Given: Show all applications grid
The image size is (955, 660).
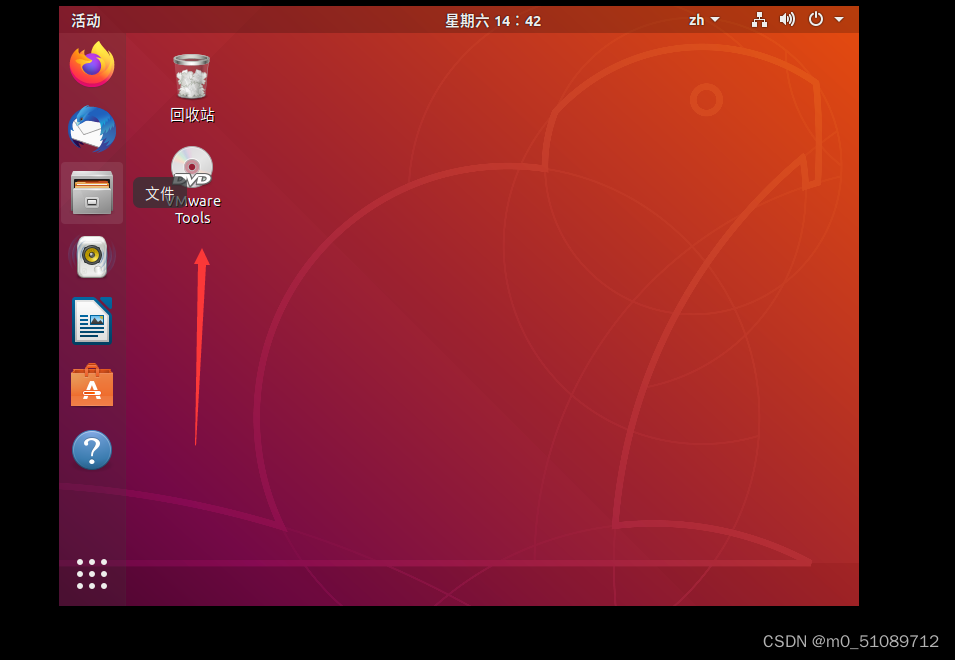Looking at the screenshot, I should tap(92, 574).
